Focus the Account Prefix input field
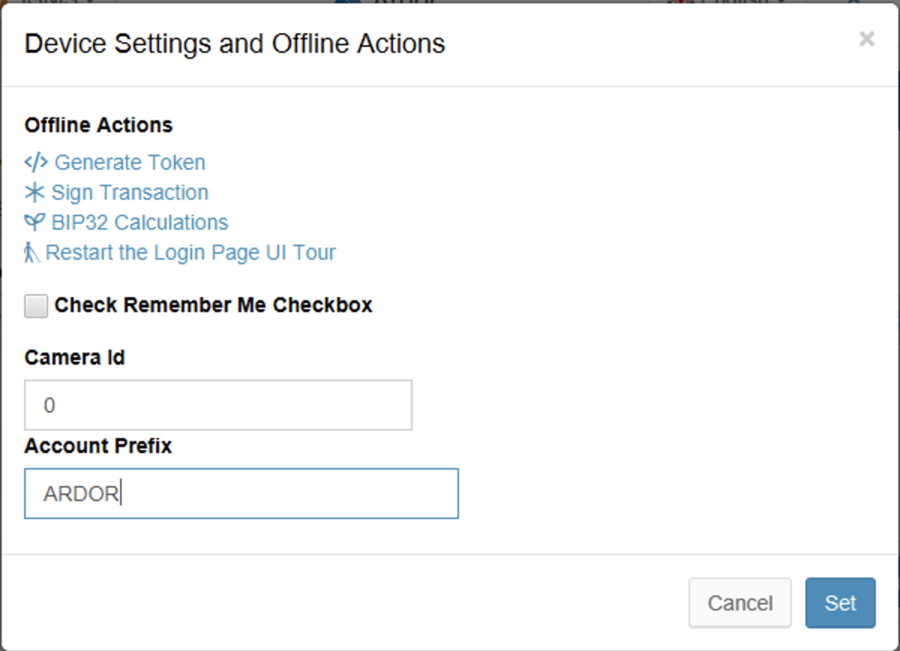This screenshot has width=900, height=651. click(240, 493)
